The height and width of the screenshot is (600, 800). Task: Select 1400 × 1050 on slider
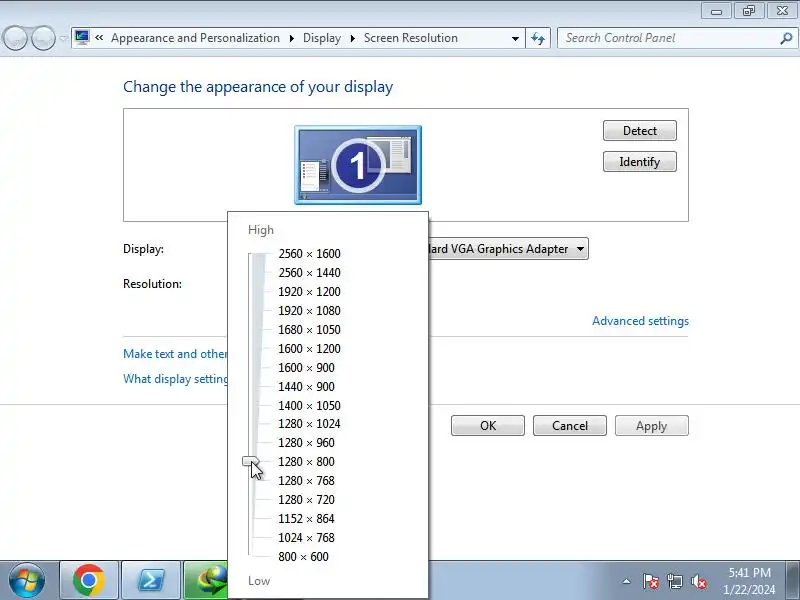tap(309, 406)
